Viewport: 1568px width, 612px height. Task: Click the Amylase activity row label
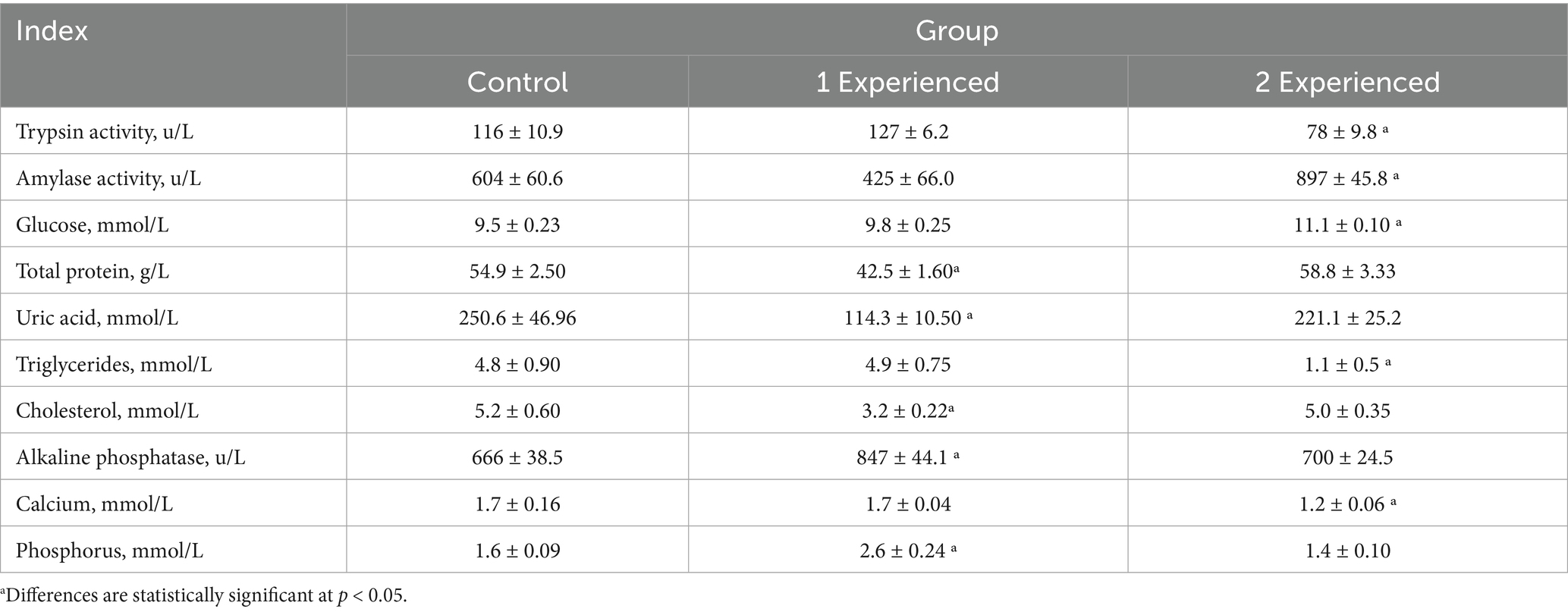110,179
